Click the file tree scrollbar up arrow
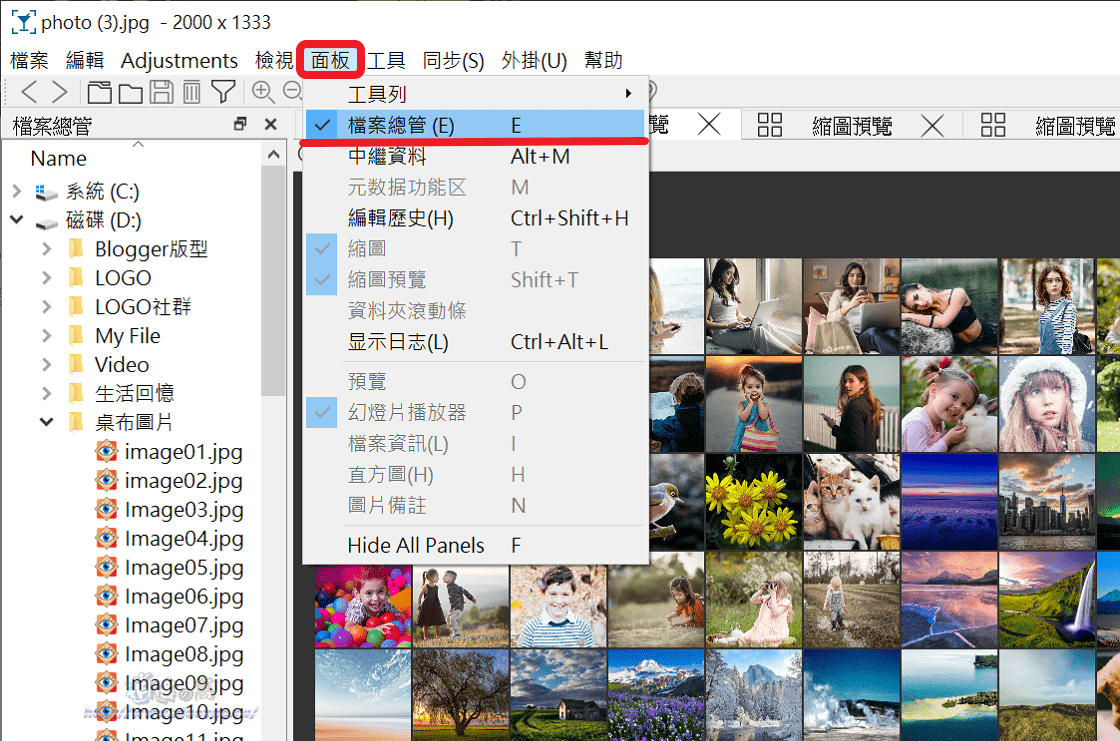The image size is (1120, 741). click(274, 154)
